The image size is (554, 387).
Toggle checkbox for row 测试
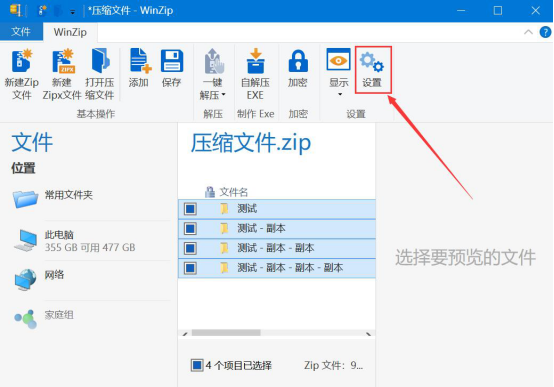(x=190, y=209)
